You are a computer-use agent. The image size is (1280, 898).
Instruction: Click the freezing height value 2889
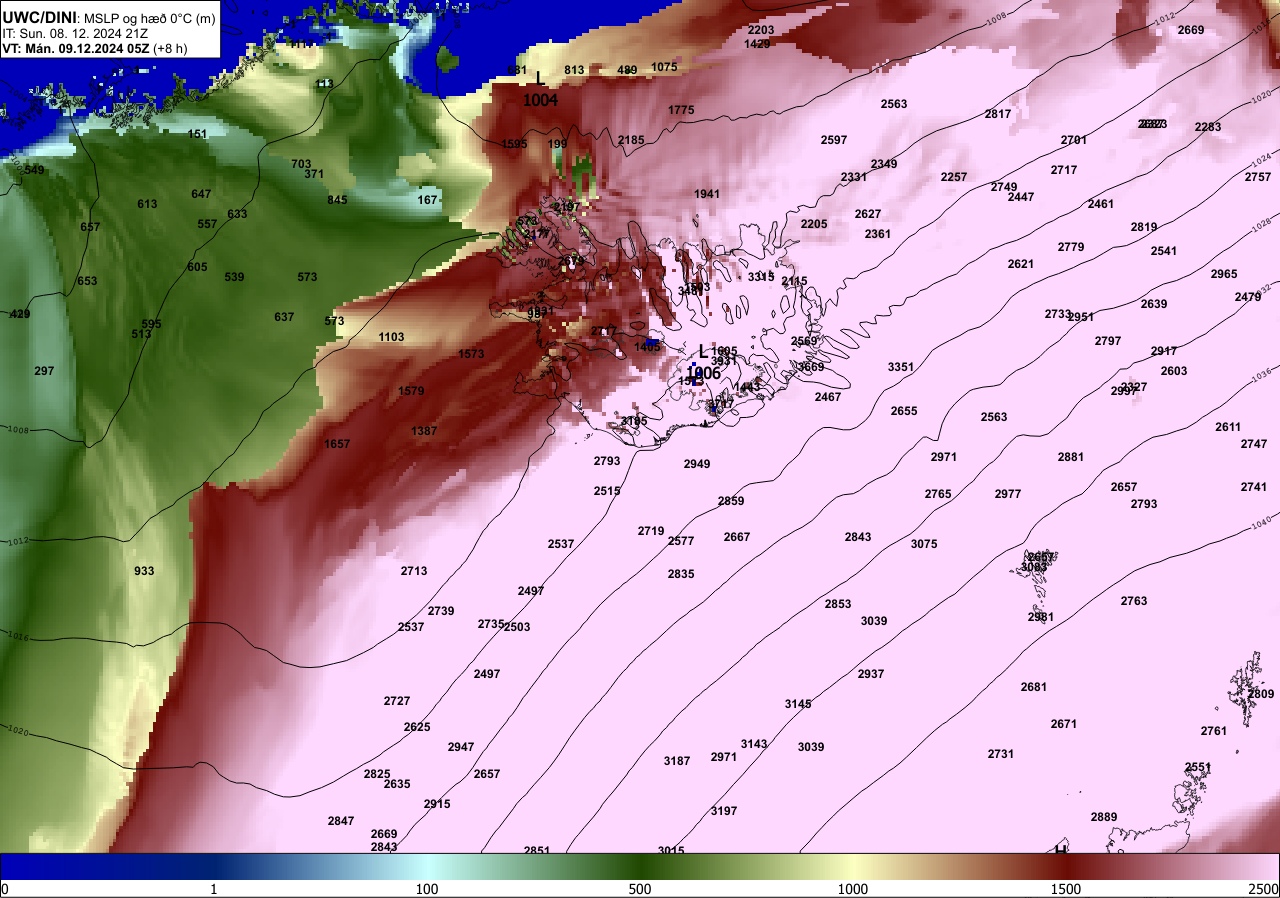[x=1104, y=817]
